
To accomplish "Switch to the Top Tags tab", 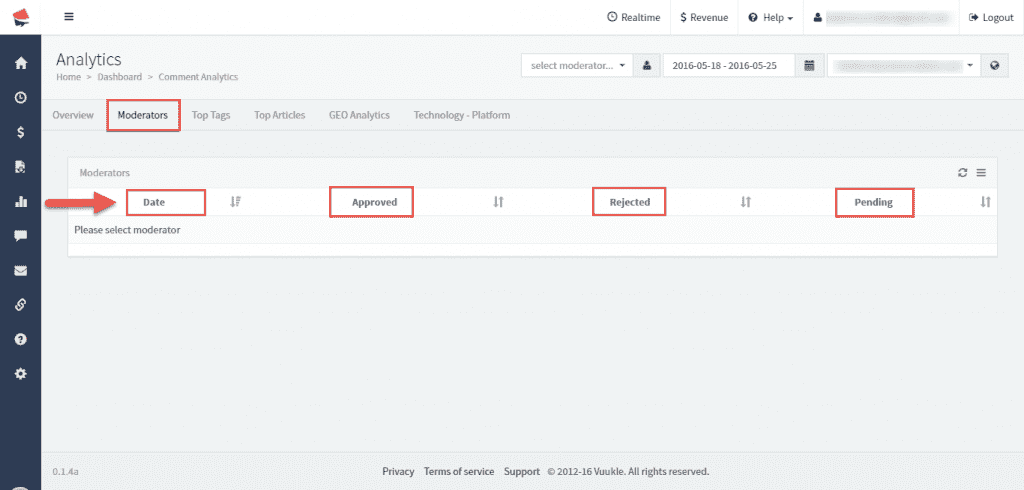I will 211,115.
